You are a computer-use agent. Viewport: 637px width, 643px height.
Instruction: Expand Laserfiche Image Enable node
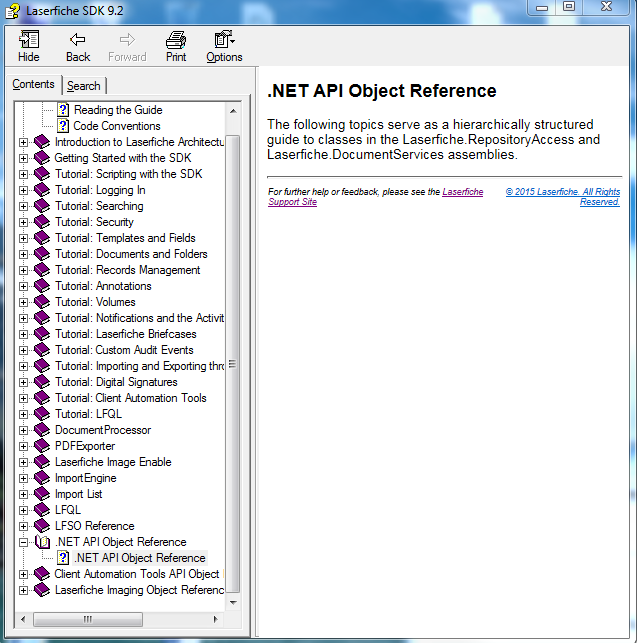[x=23, y=462]
